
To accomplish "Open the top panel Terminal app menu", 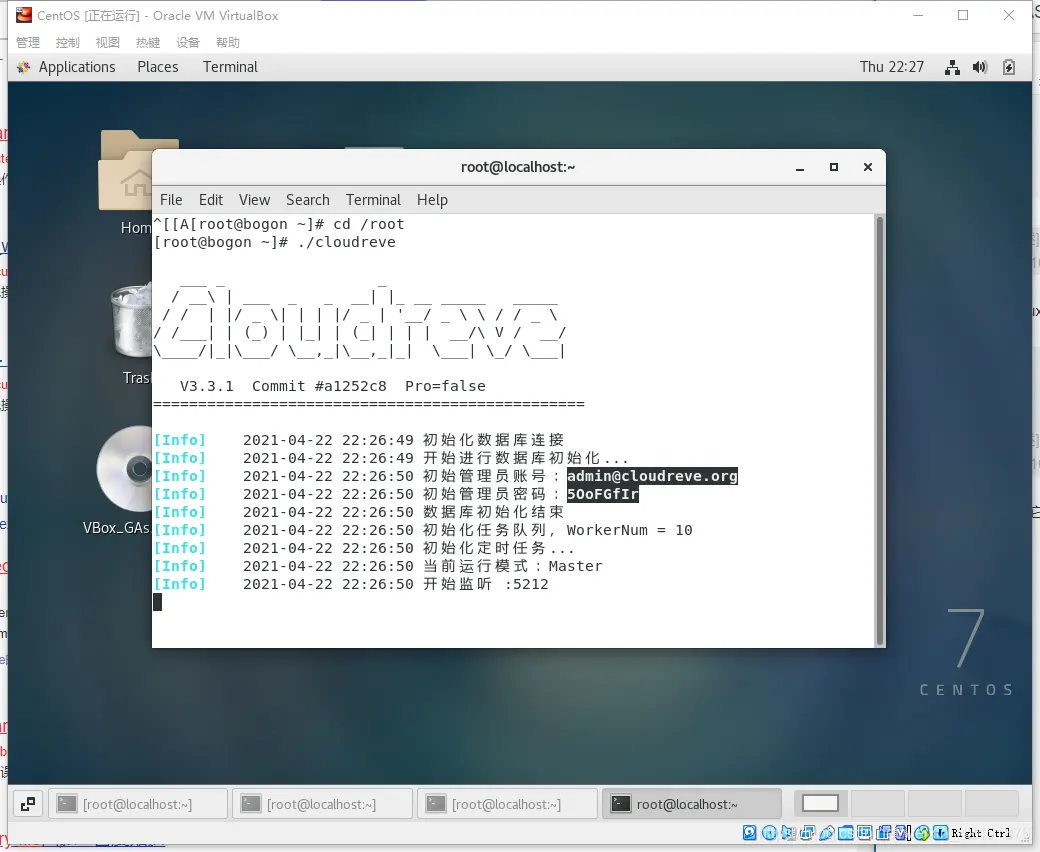I will [x=230, y=67].
